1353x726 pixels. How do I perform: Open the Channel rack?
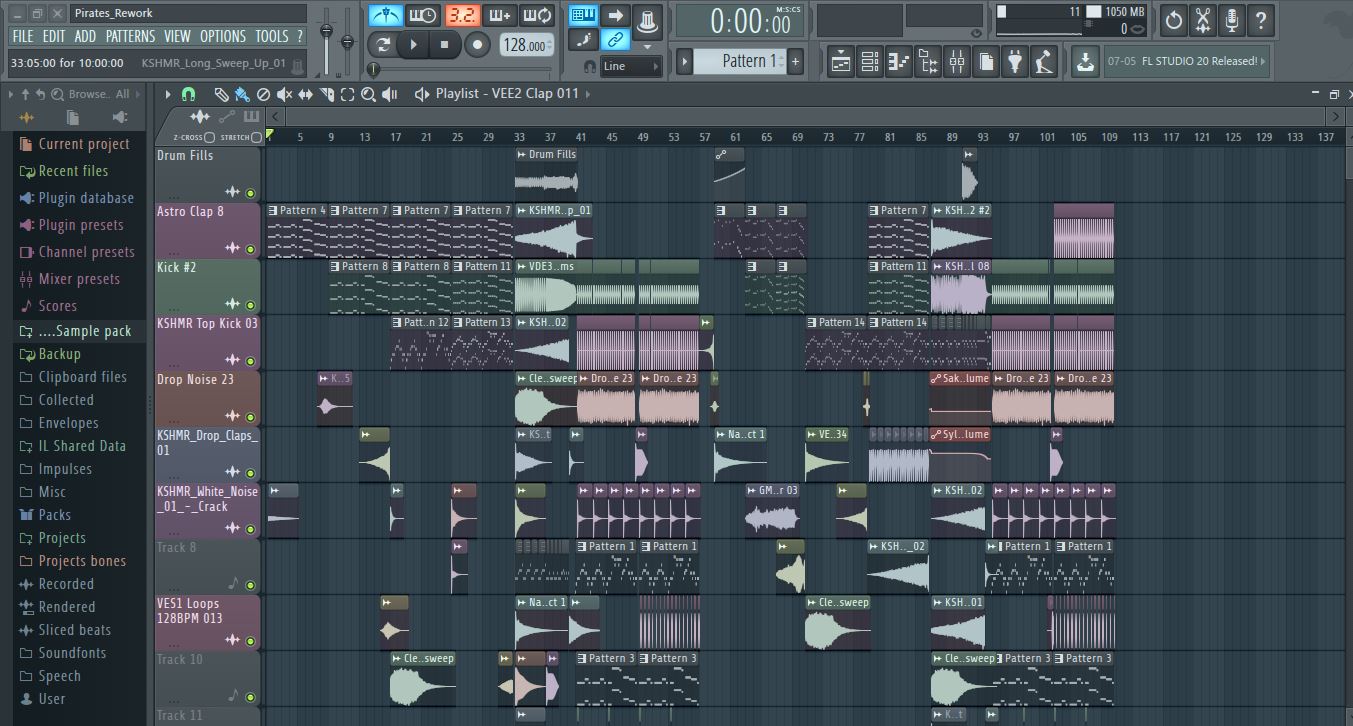pos(870,62)
